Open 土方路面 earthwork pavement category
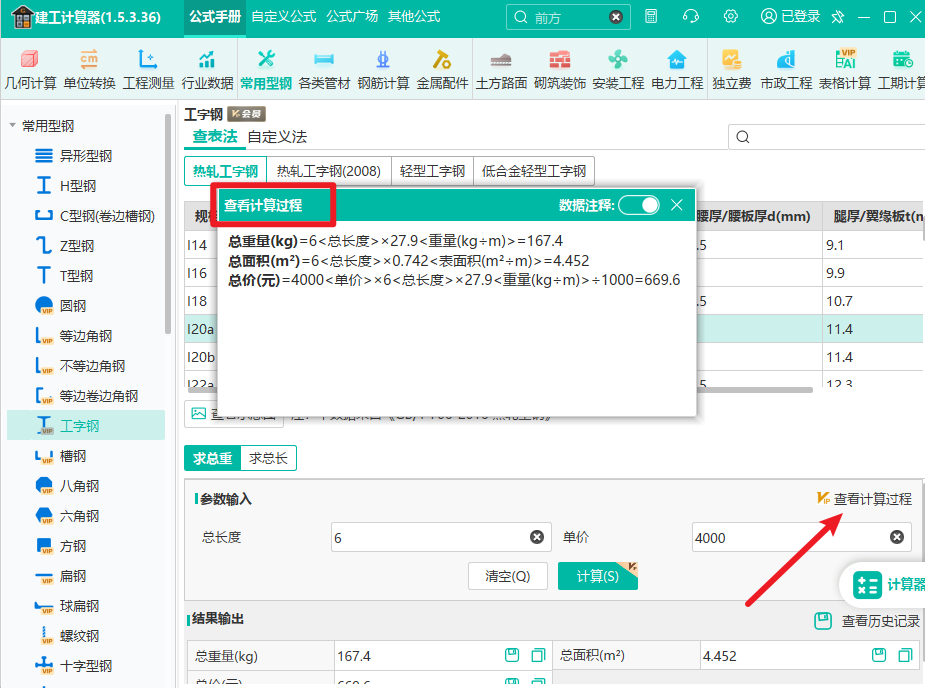This screenshot has height=688, width=925. (501, 70)
